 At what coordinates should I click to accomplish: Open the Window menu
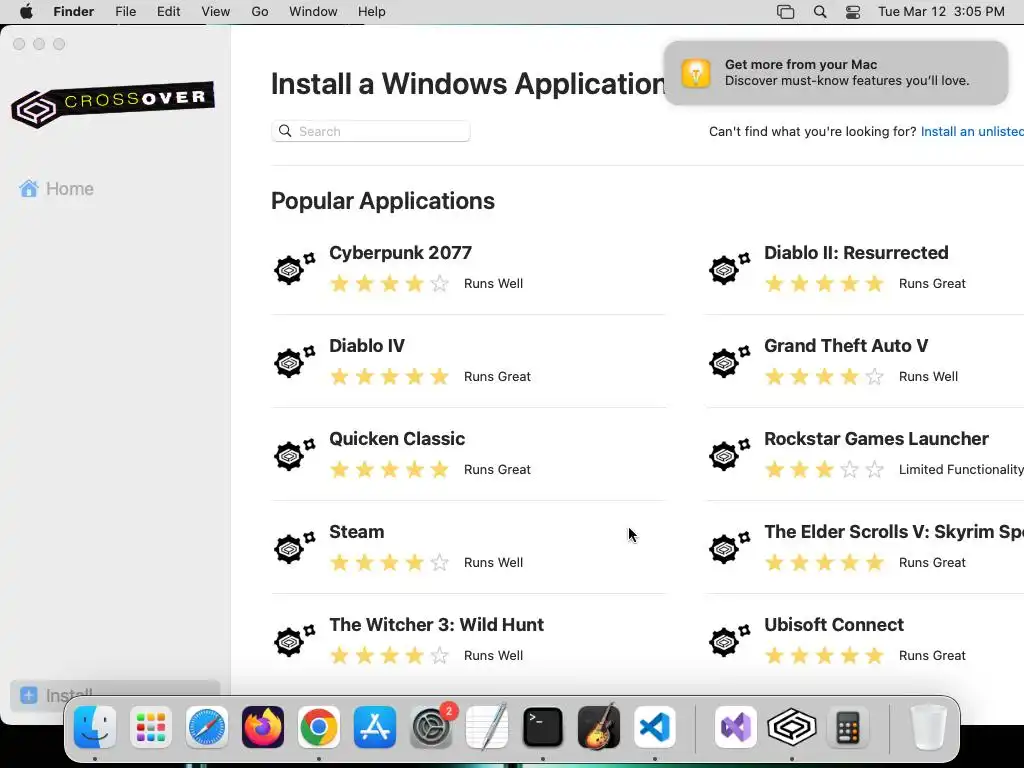pos(313,12)
